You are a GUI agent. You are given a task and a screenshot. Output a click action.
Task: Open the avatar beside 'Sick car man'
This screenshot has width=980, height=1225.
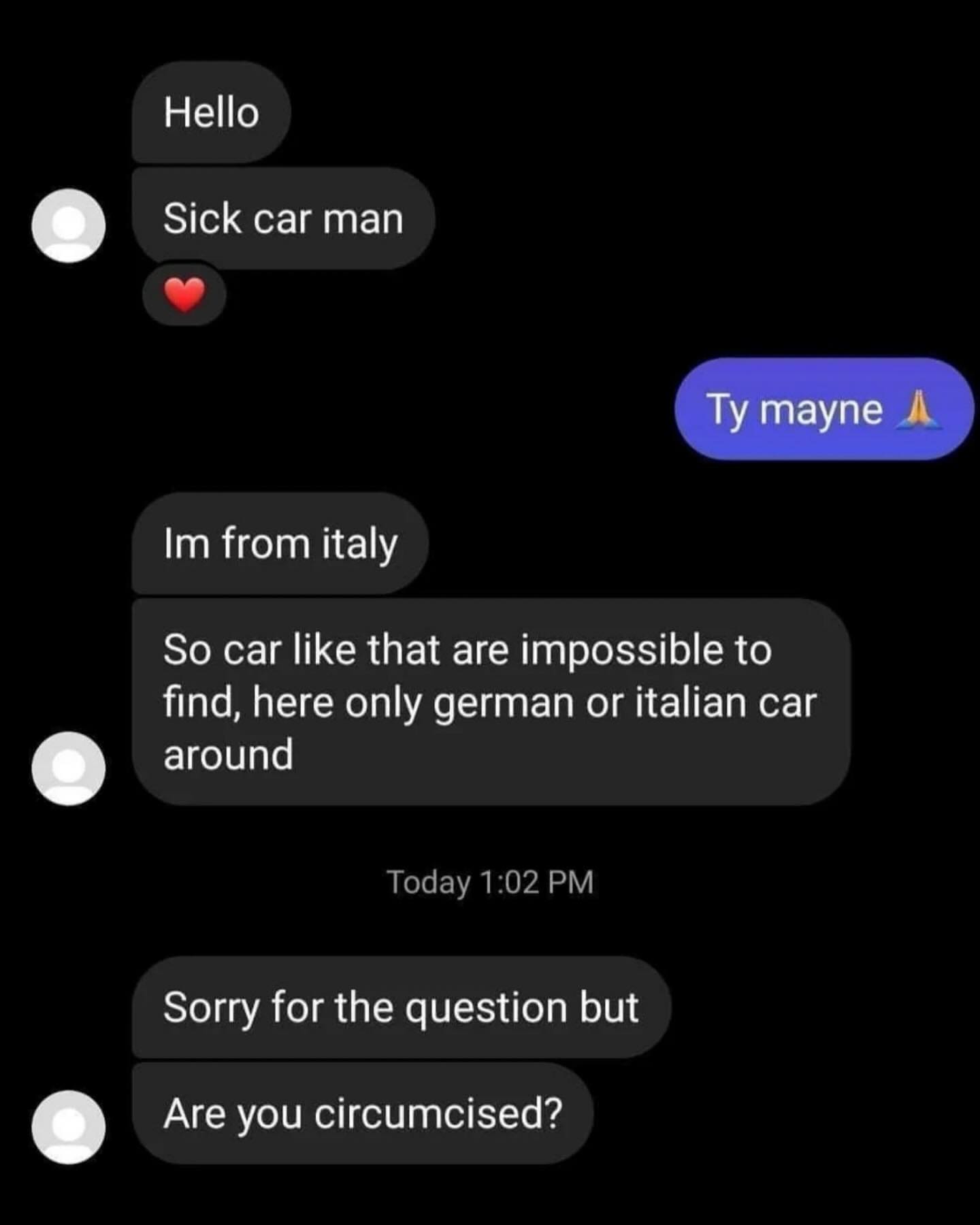coord(68,225)
